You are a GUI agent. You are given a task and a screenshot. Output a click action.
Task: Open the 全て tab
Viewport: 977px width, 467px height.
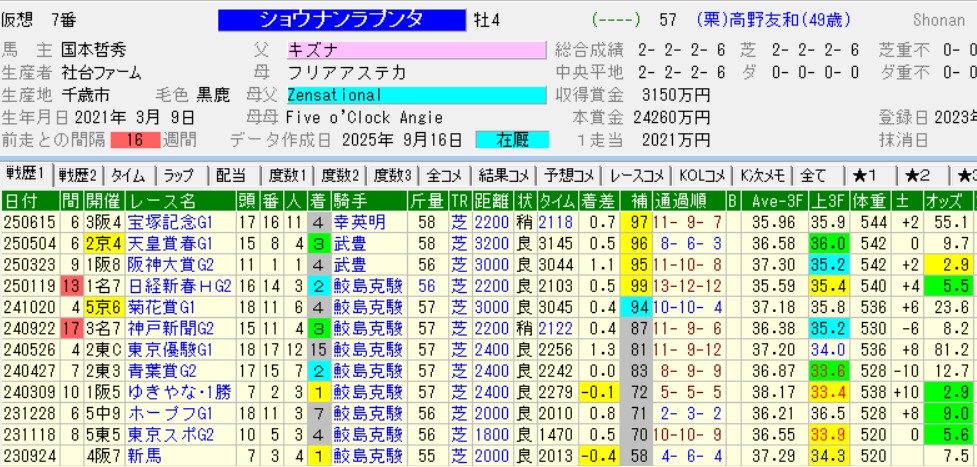(x=815, y=175)
